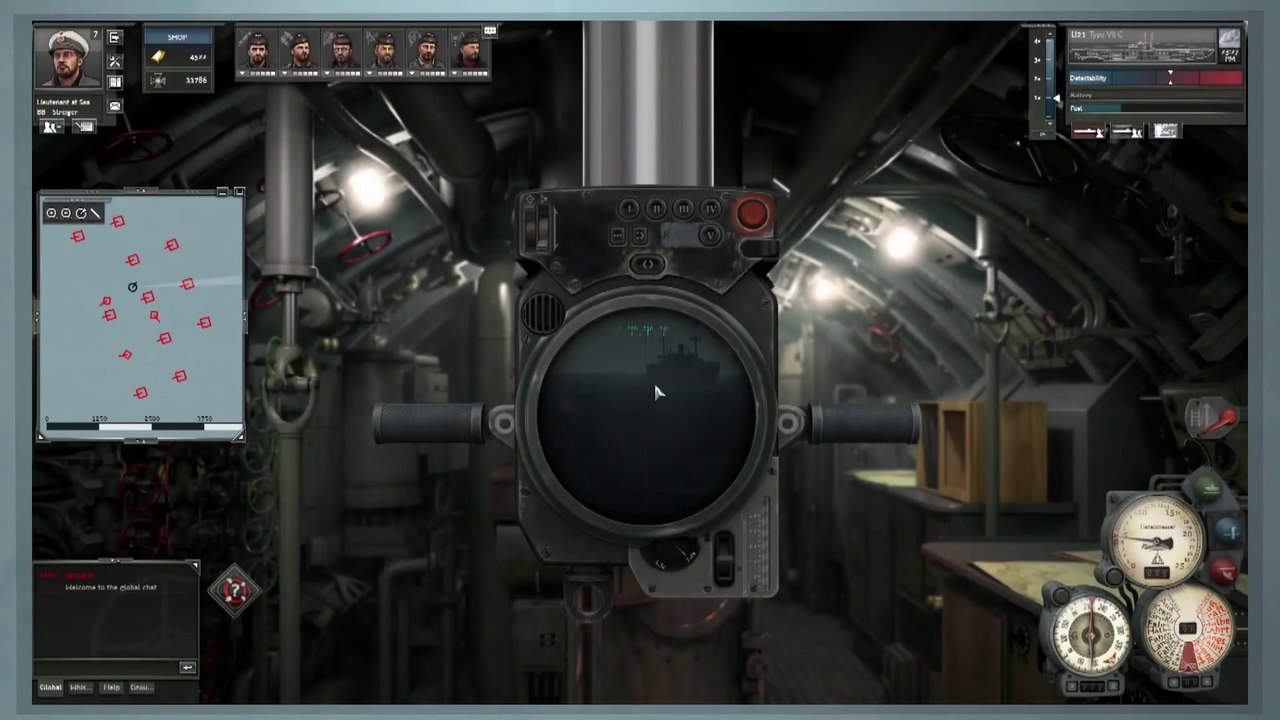Click the left square button under the tube selectors

[617, 236]
